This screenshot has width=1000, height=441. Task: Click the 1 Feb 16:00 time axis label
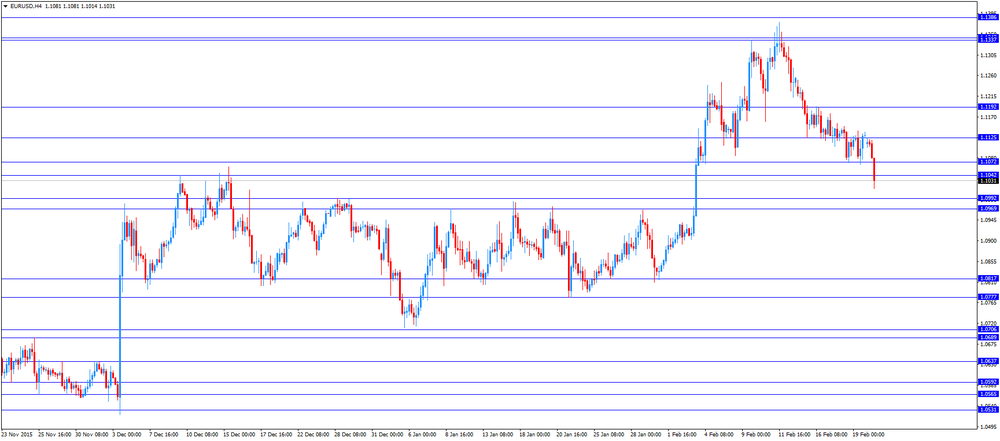click(x=680, y=435)
